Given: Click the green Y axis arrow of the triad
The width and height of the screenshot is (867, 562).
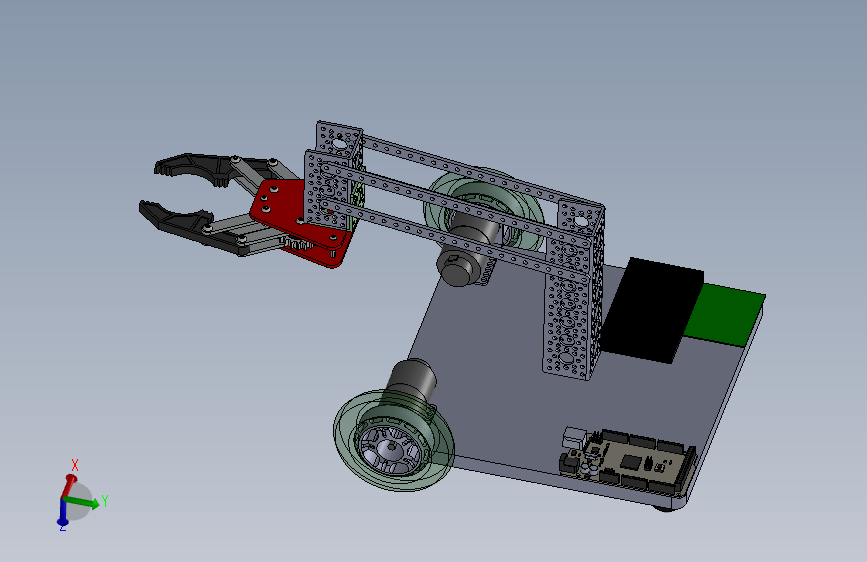Looking at the screenshot, I should tap(83, 502).
